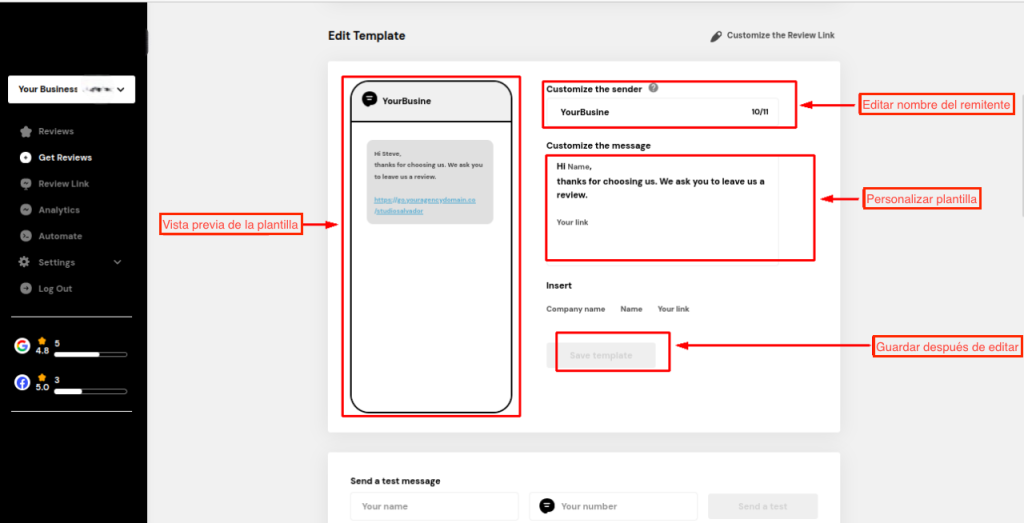Click the Facebook logo rating icon

[x=22, y=382]
